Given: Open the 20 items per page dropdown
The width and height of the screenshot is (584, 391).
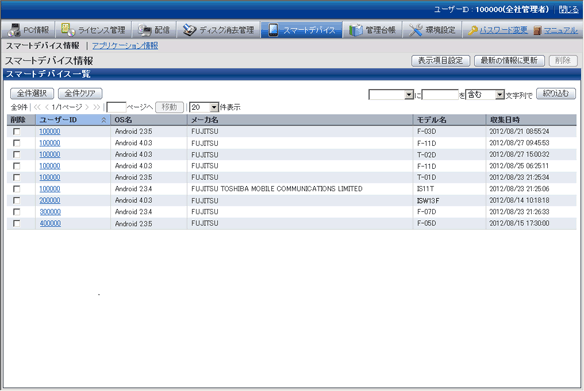Looking at the screenshot, I should [x=214, y=107].
